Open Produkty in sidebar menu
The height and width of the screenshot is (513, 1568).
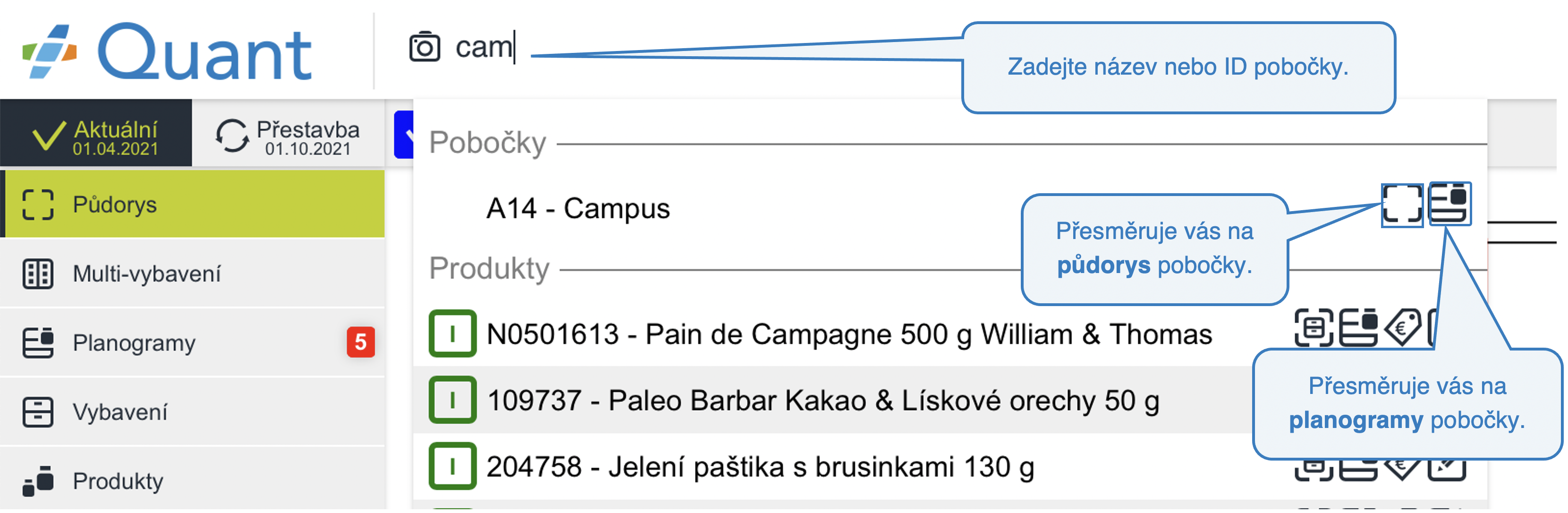pyautogui.click(x=192, y=481)
